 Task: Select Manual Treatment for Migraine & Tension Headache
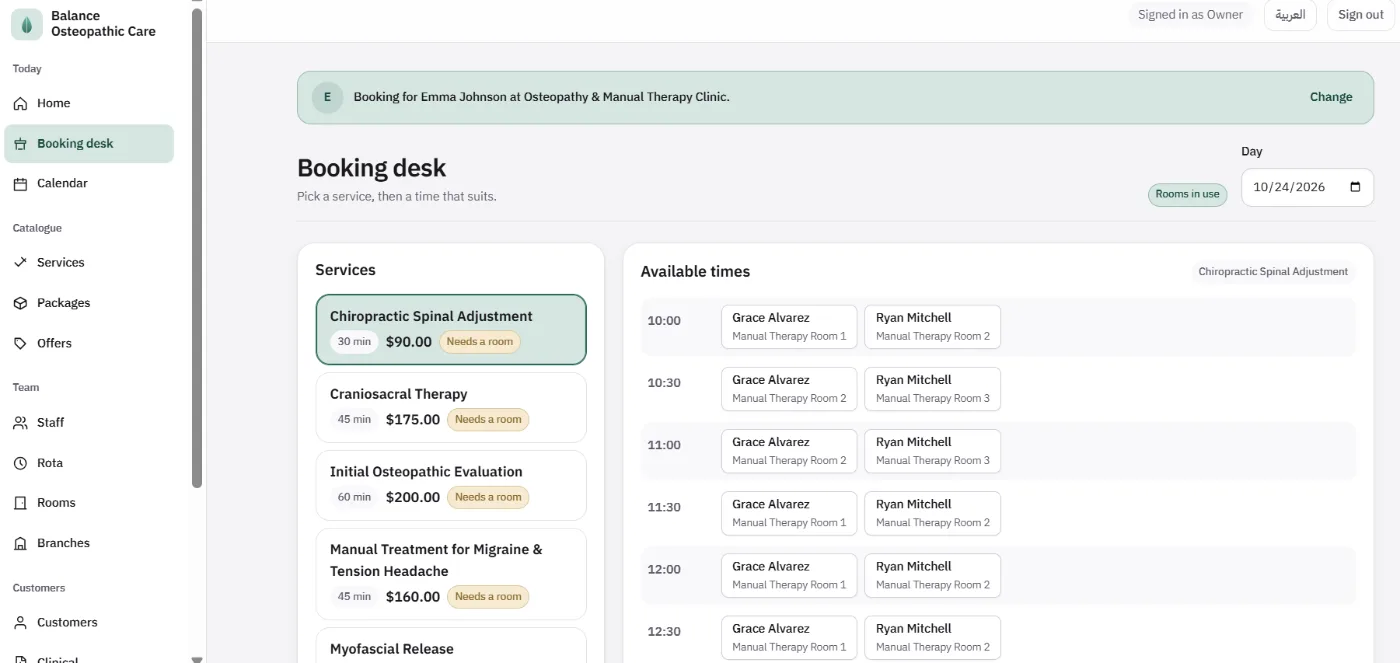pyautogui.click(x=451, y=574)
